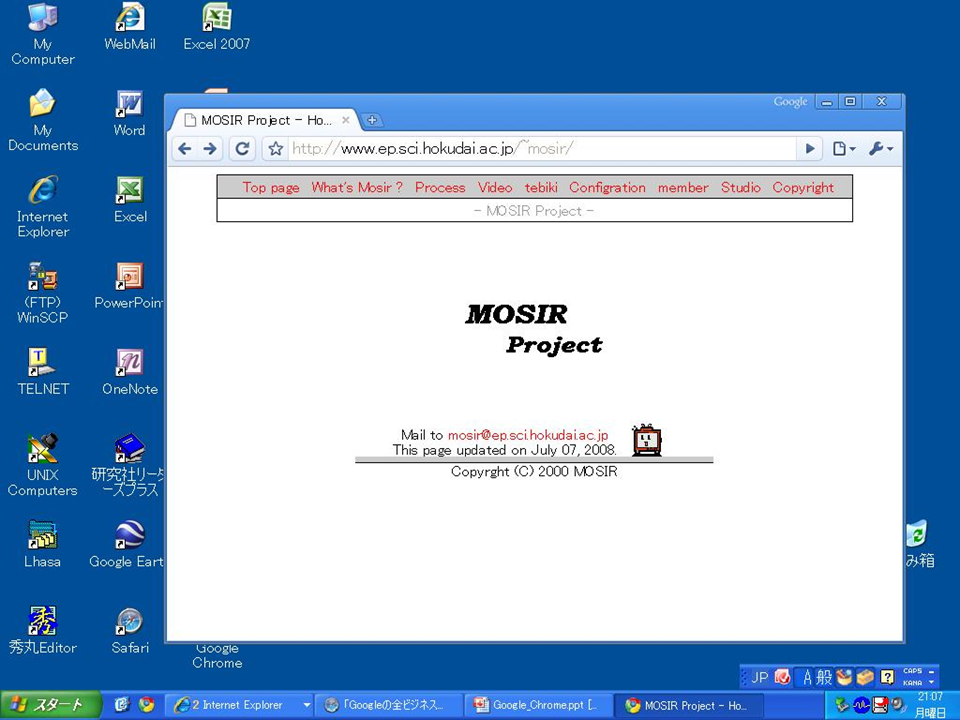Open Excel 2007 desktop shortcut
The height and width of the screenshot is (720, 960).
tap(217, 28)
